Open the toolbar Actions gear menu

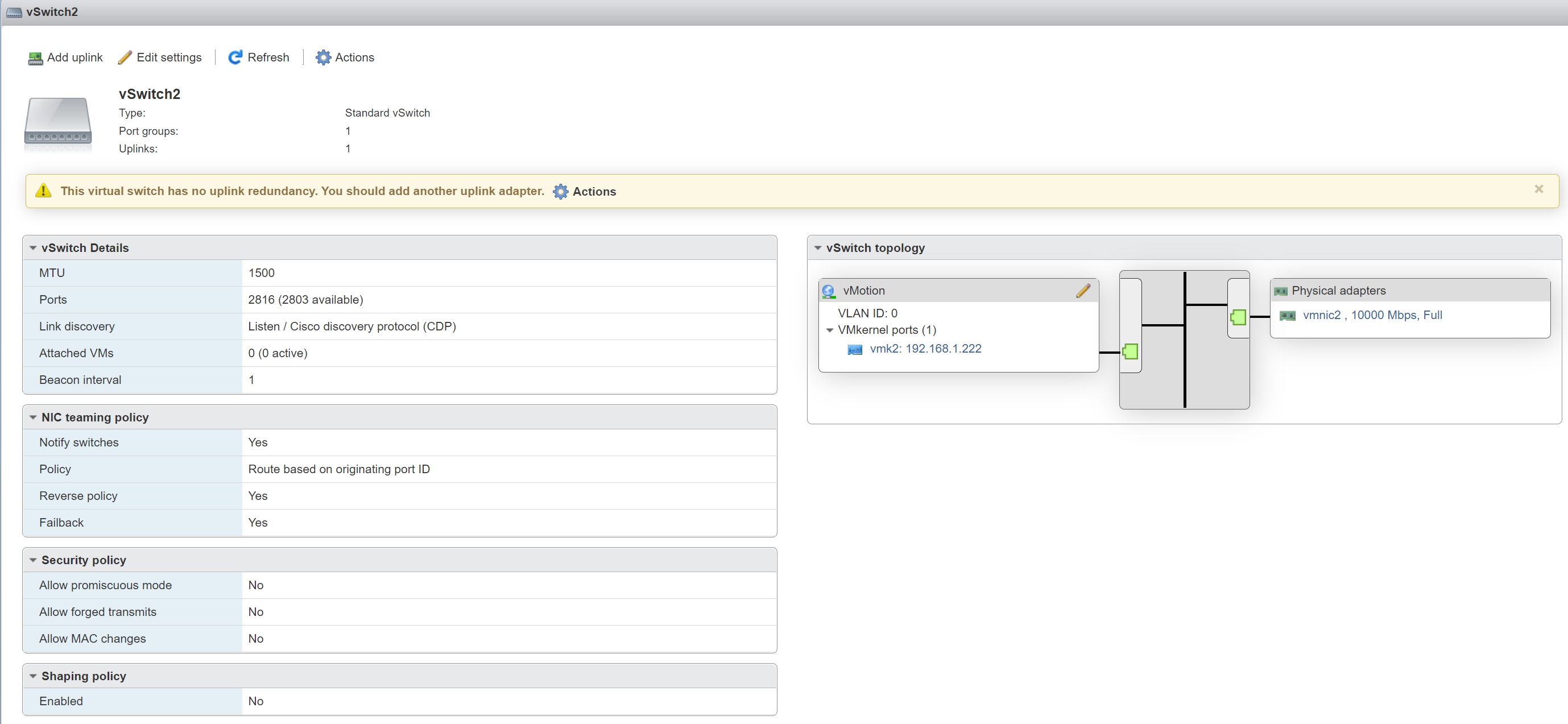click(x=323, y=58)
